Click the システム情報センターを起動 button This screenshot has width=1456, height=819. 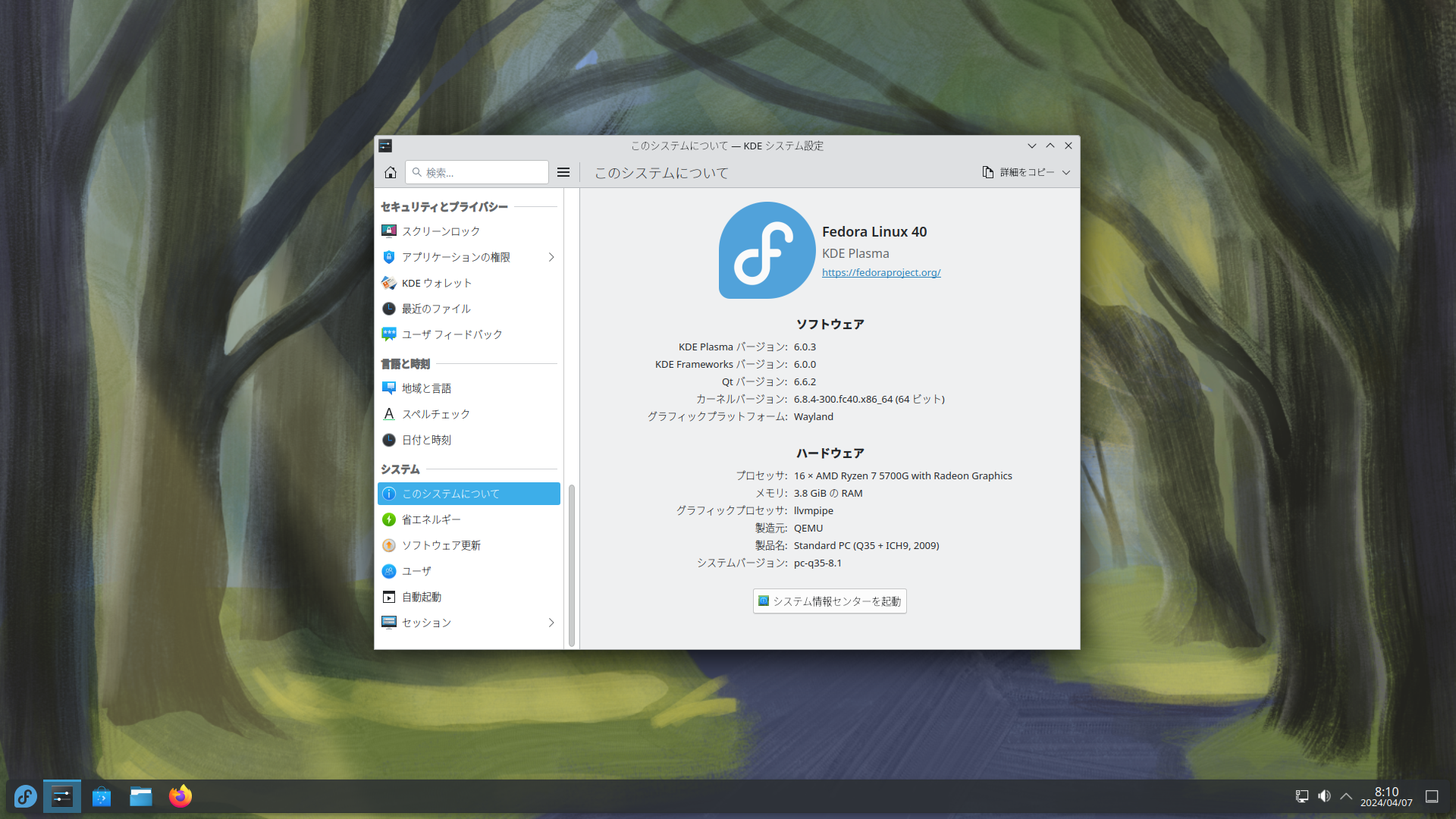[x=830, y=601]
